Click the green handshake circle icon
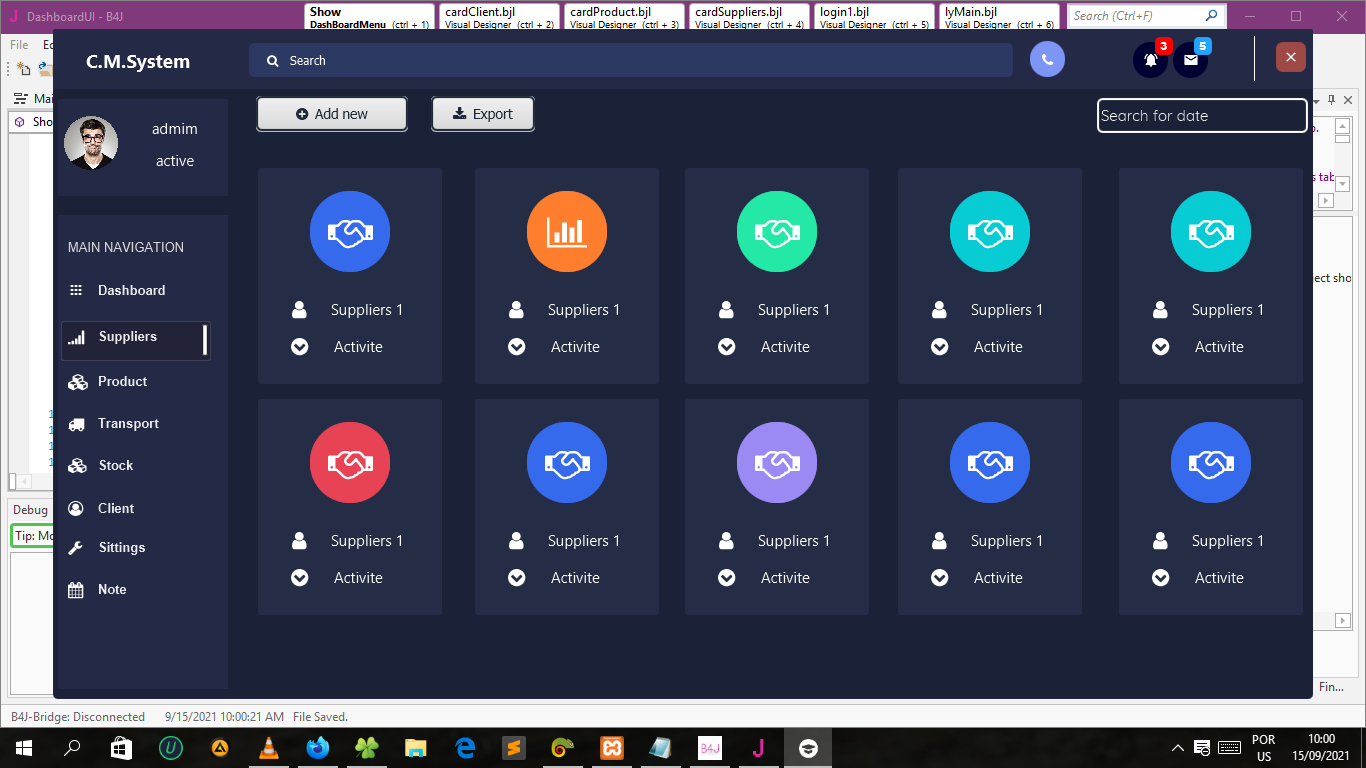 [x=777, y=232]
